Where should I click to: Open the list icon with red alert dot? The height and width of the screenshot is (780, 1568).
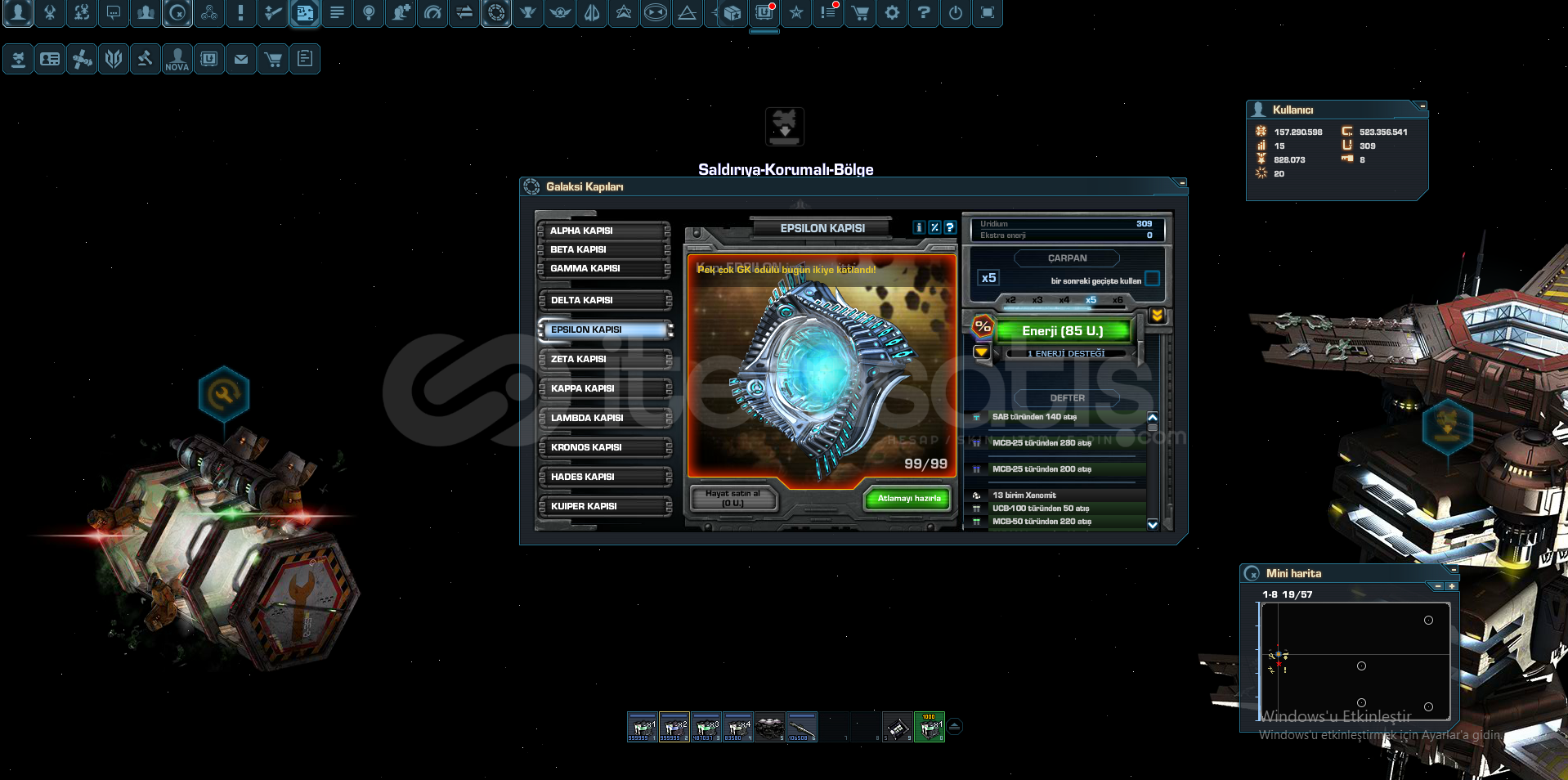(828, 12)
